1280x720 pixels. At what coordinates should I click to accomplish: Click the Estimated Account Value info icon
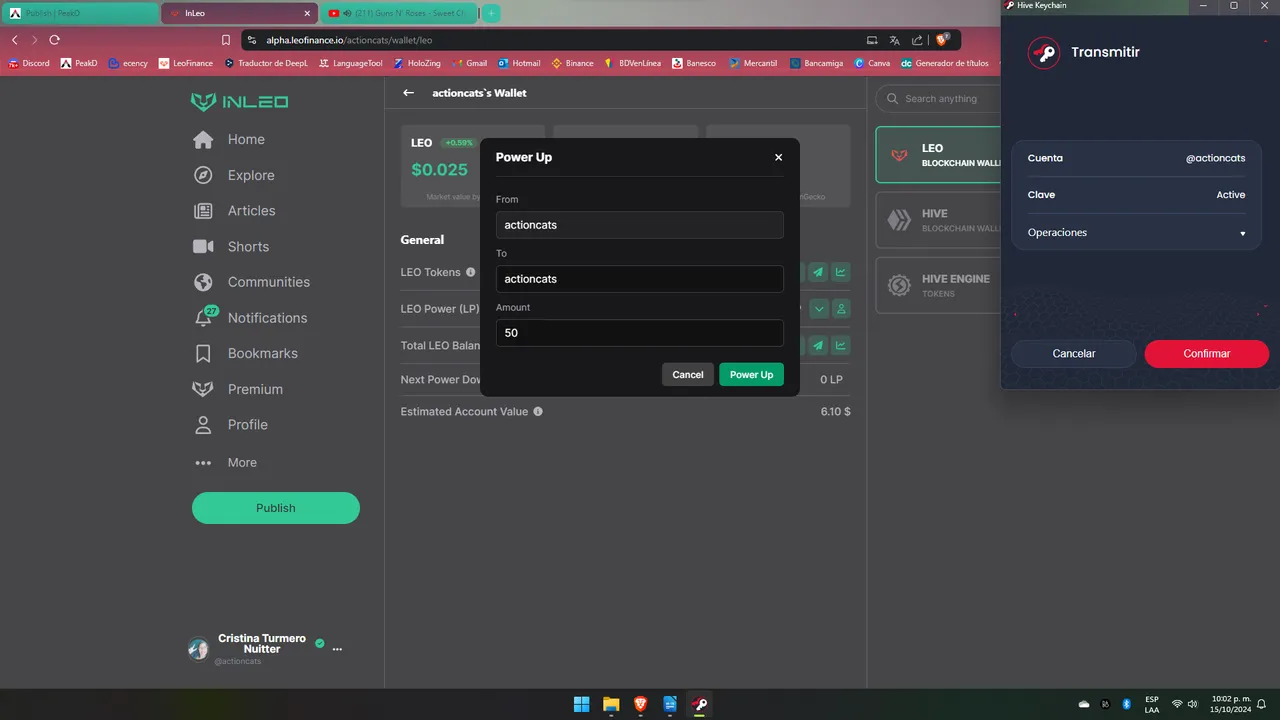[538, 411]
